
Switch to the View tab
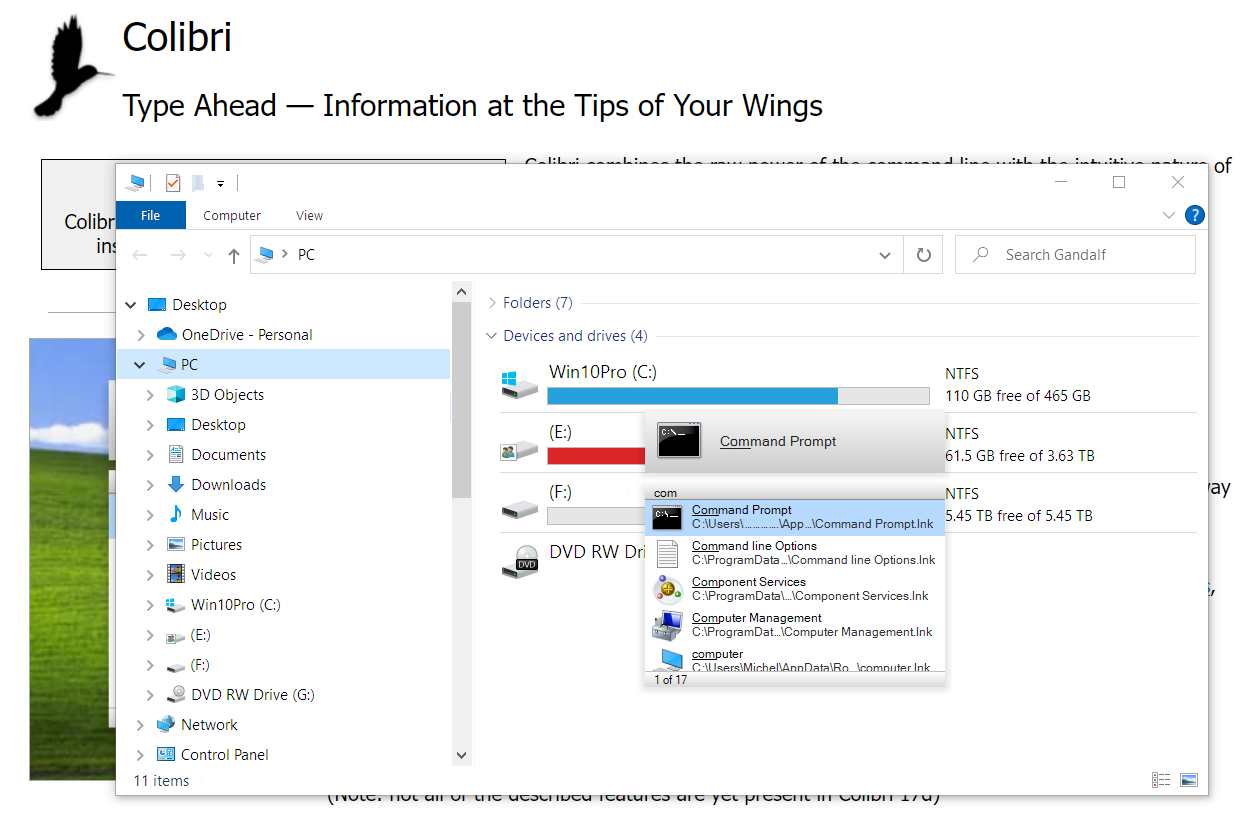pos(309,215)
